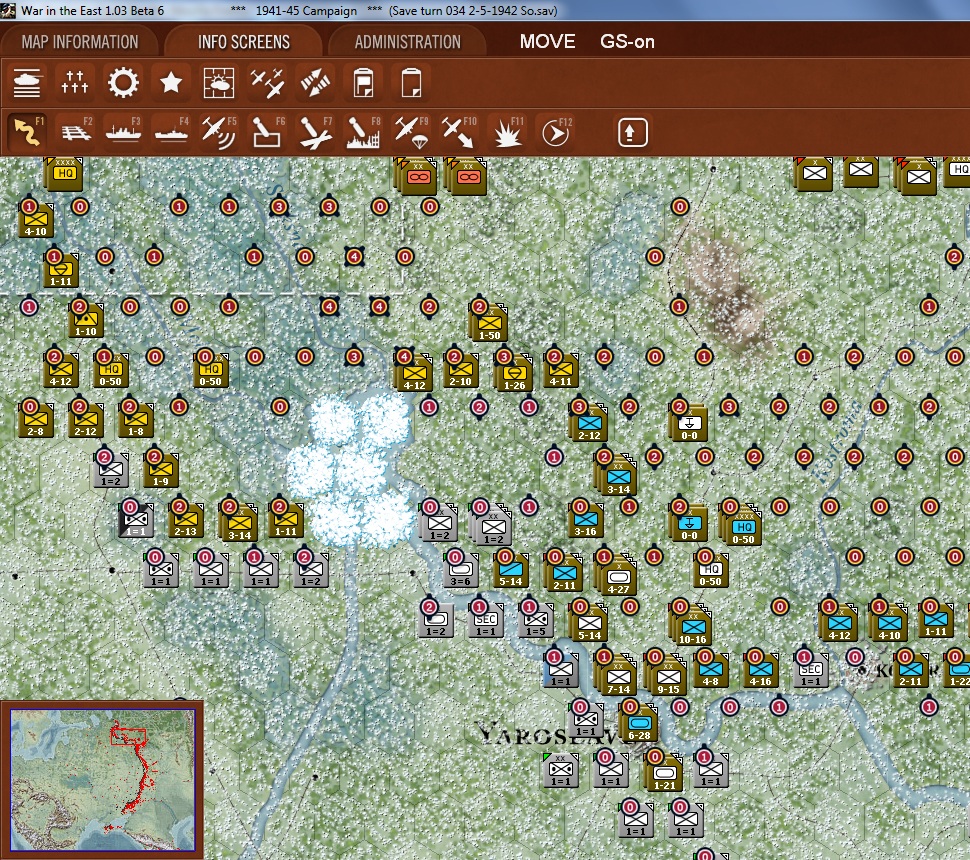Select the yellow 1-26 unit counter

click(x=514, y=374)
